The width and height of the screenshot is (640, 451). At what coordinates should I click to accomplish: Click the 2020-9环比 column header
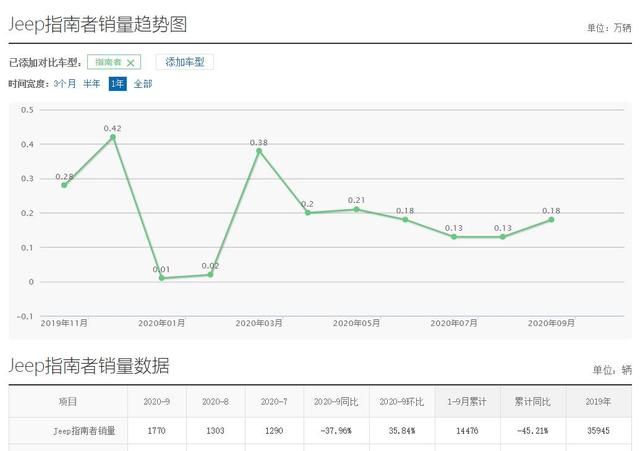[402, 402]
